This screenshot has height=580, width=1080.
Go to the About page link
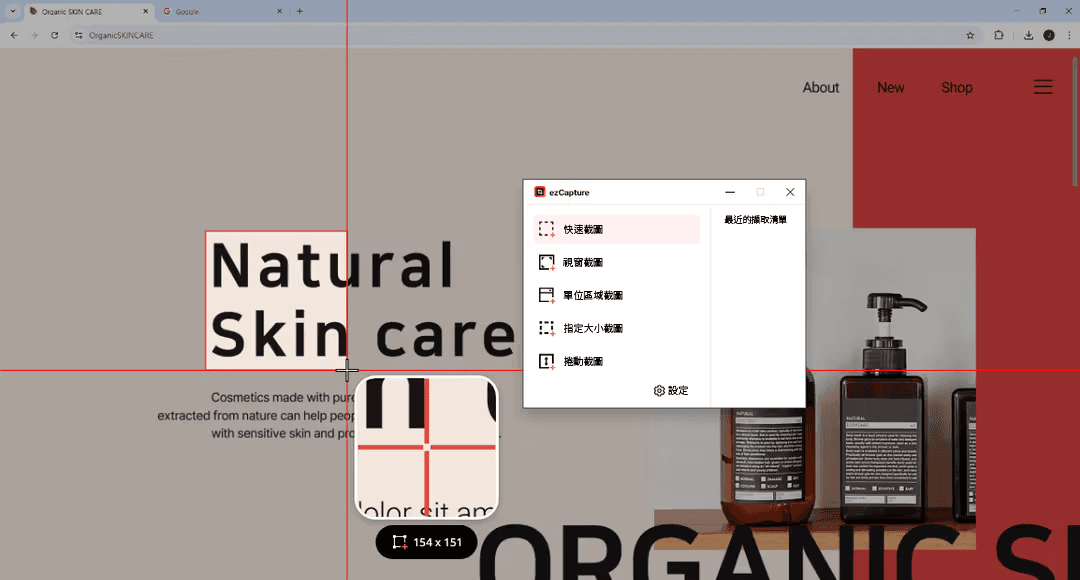click(820, 88)
